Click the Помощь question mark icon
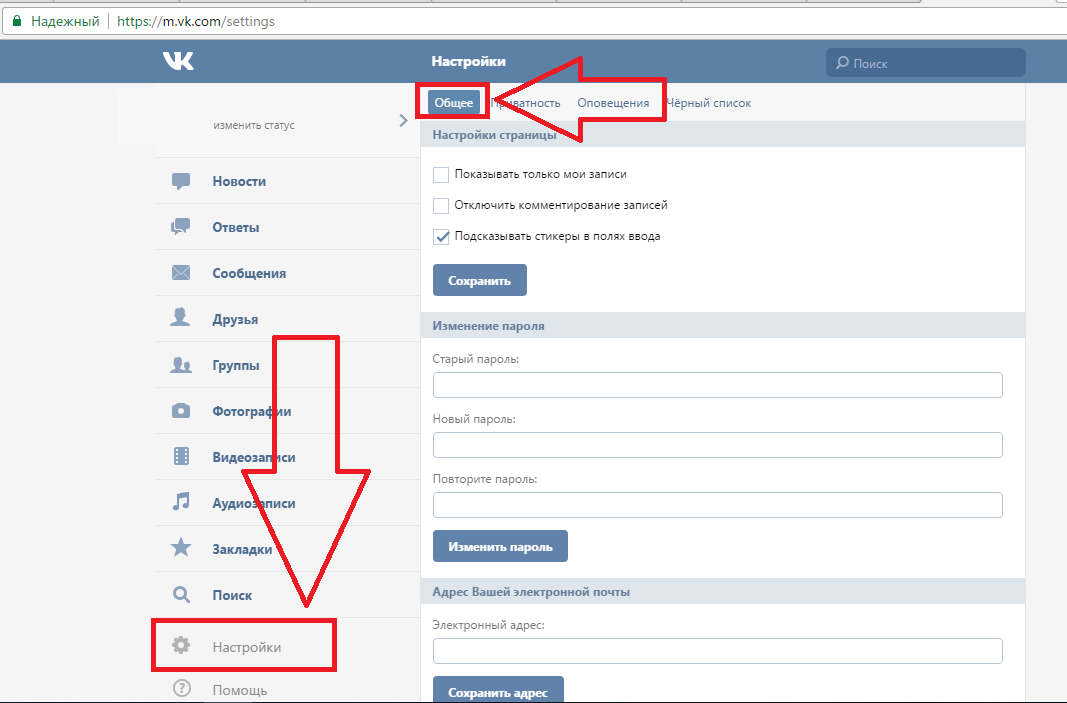Screen dimensions: 1067x703 (x=182, y=689)
